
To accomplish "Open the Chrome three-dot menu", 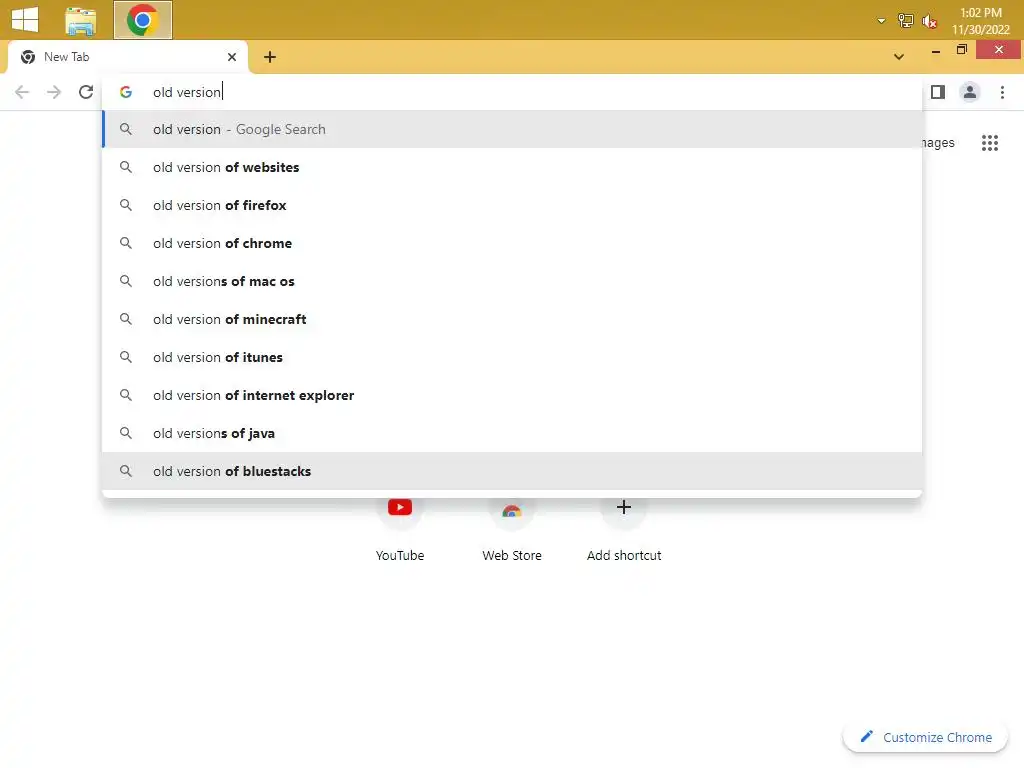I will coord(1002,92).
